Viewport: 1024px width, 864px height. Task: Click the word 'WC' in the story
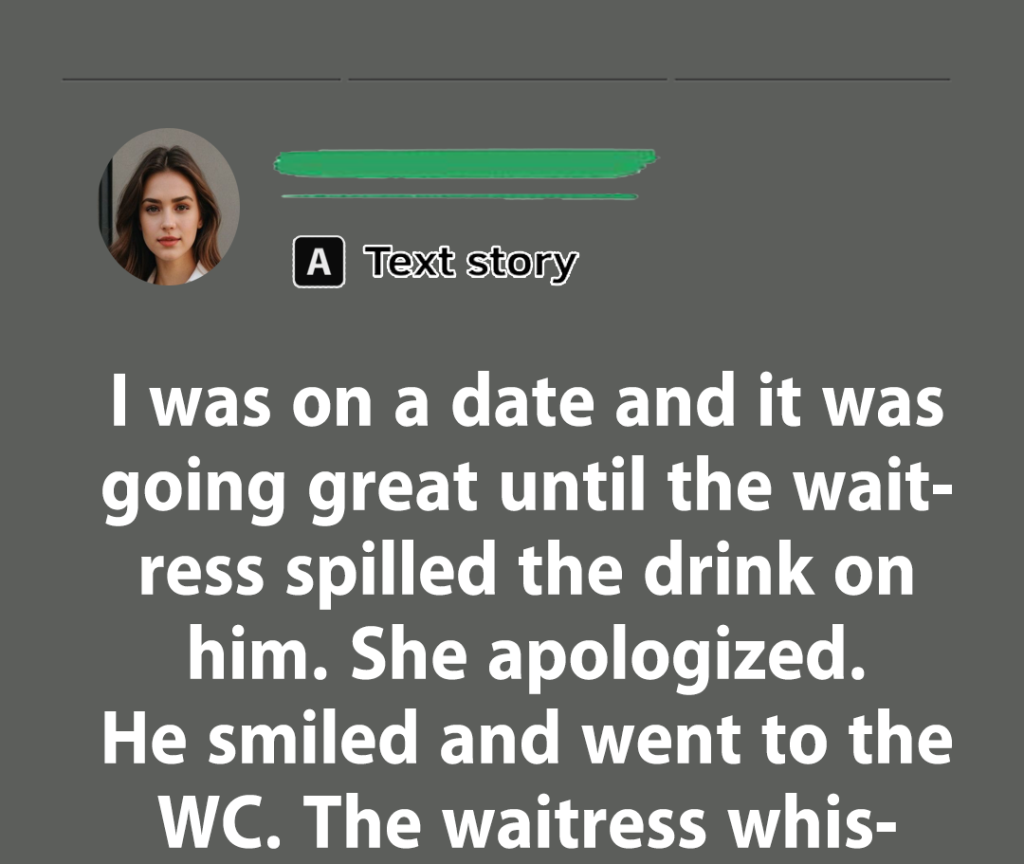[x=219, y=822]
